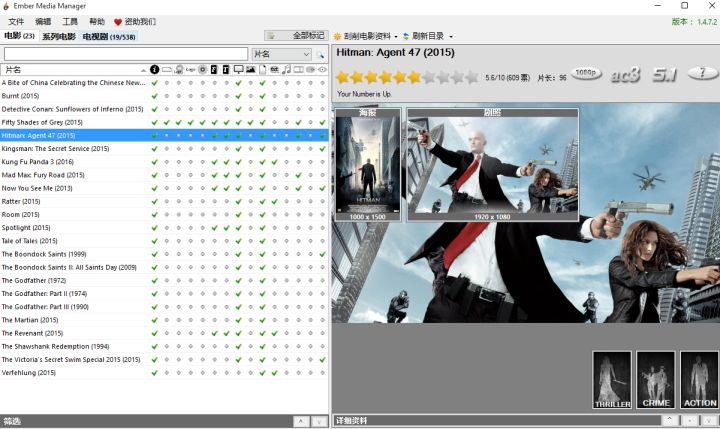The width and height of the screenshot is (720, 429).
Task: Sort by the extrathumbs T column icon
Action: (x=226, y=69)
